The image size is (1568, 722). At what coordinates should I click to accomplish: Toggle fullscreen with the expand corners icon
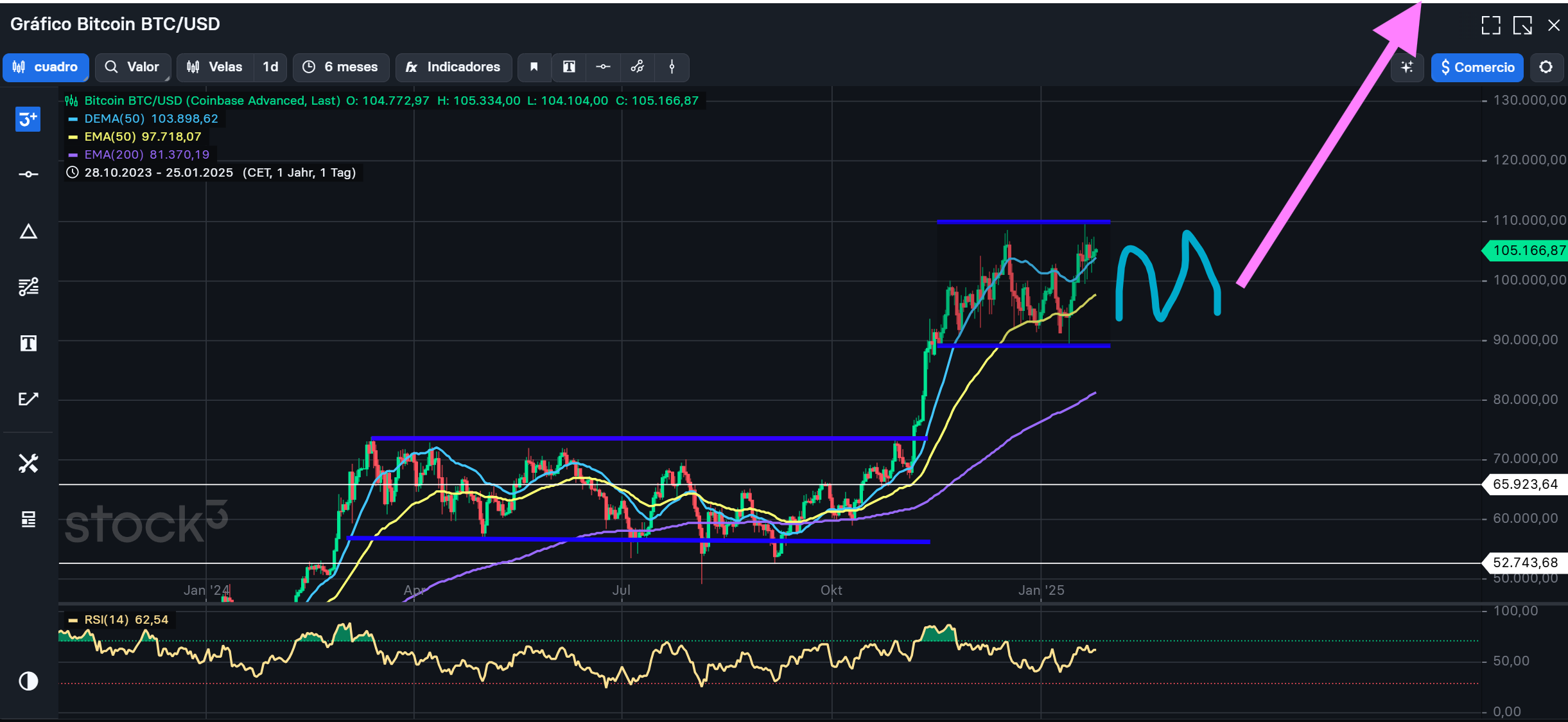coord(1491,25)
